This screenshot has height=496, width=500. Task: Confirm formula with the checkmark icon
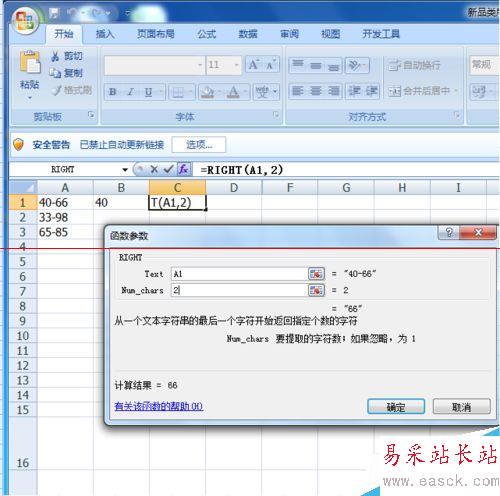click(x=168, y=169)
